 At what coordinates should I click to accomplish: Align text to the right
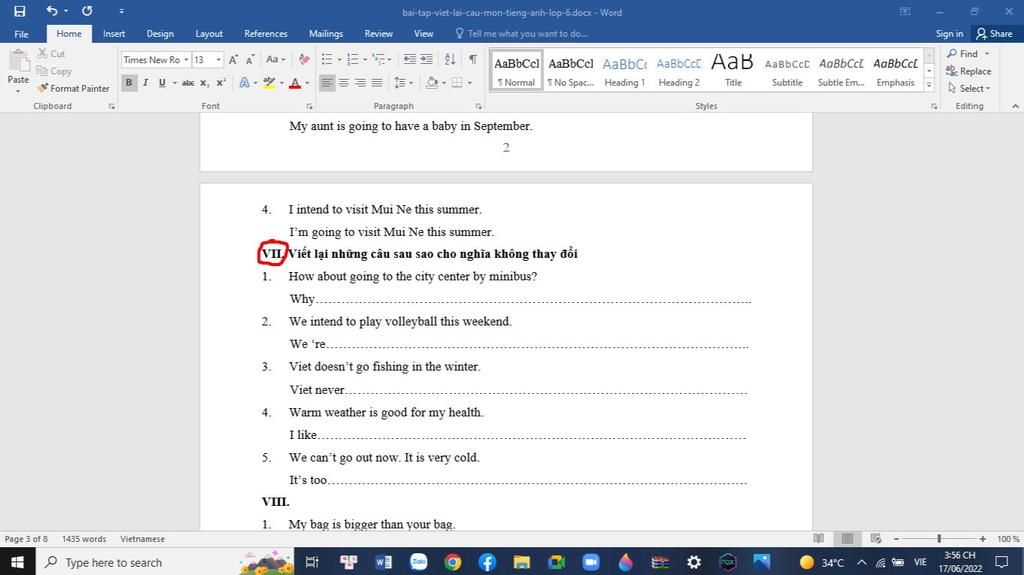pyautogui.click(x=360, y=82)
